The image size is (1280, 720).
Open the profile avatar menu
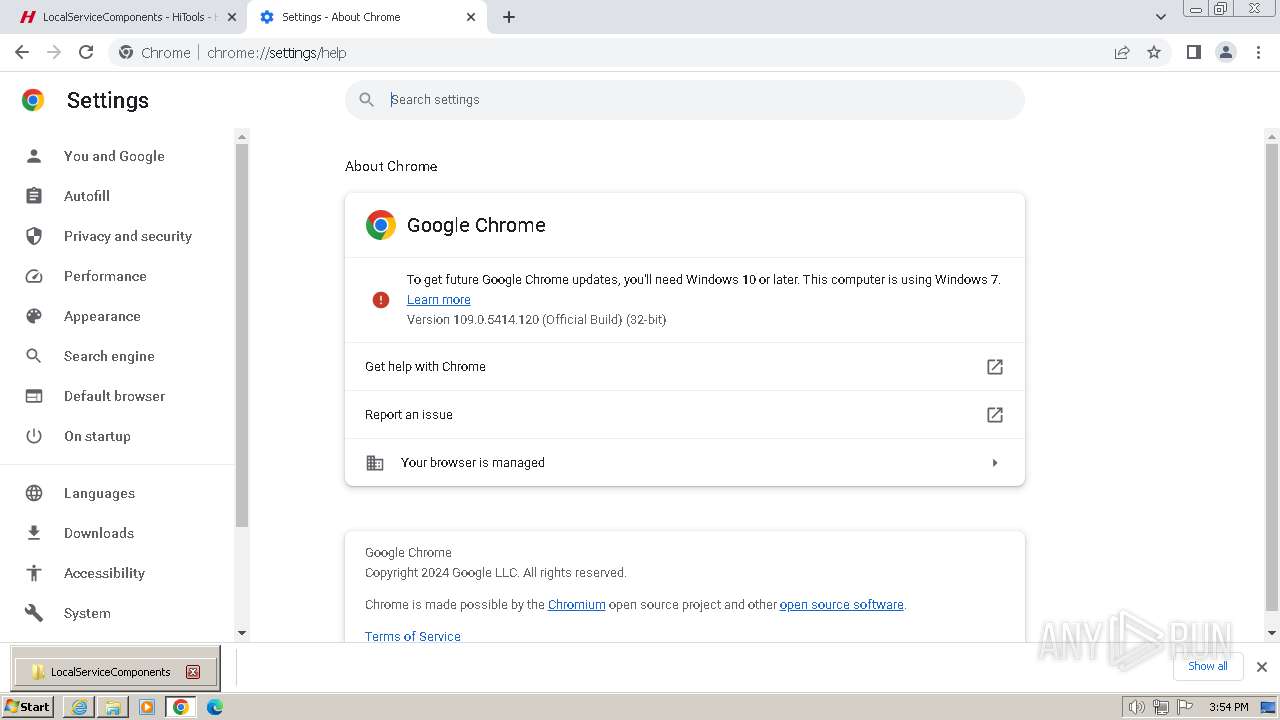[x=1225, y=52]
